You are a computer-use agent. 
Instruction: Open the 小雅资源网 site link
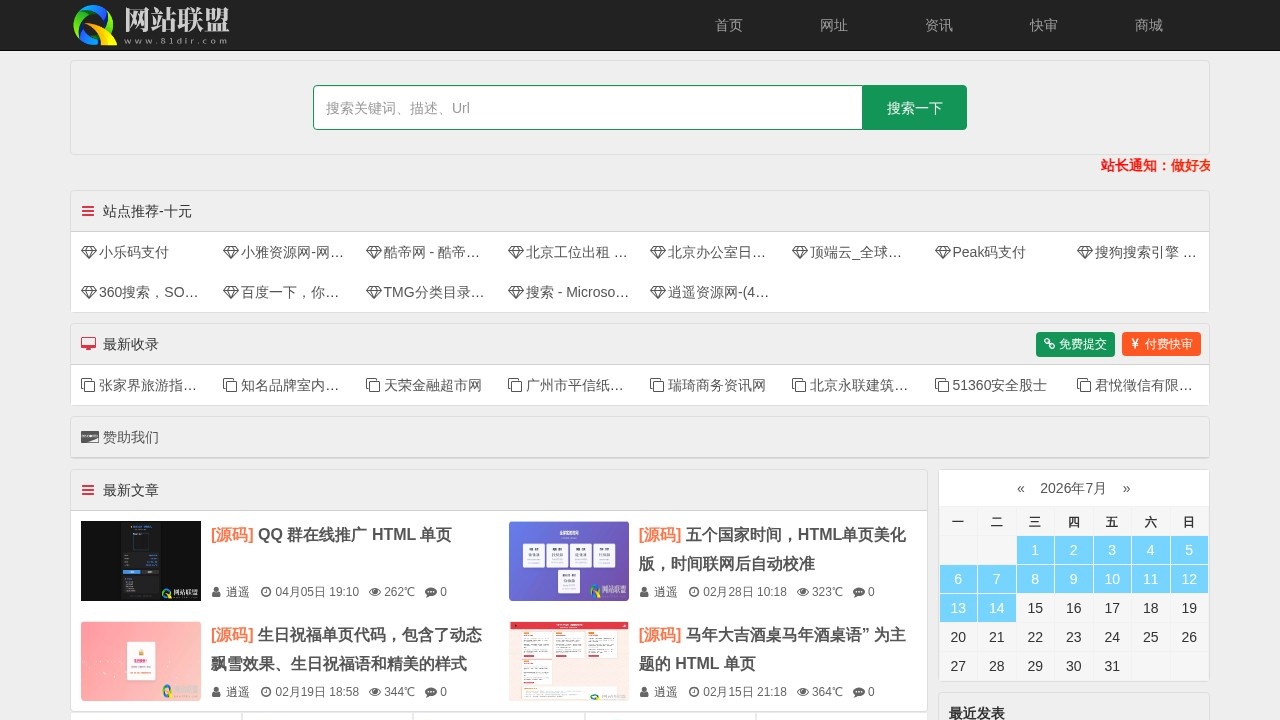tap(283, 252)
